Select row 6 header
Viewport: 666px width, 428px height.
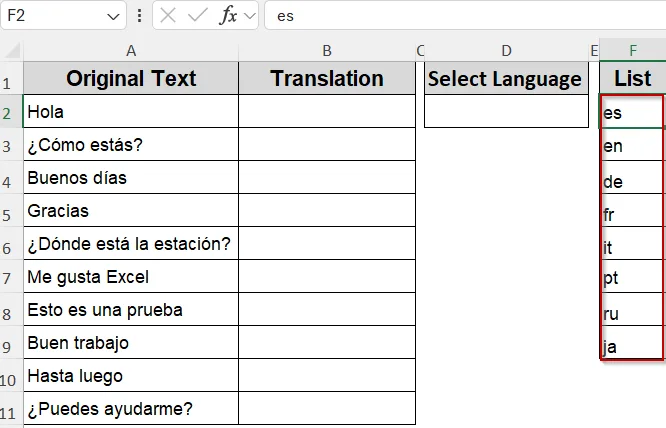[x=11, y=243]
